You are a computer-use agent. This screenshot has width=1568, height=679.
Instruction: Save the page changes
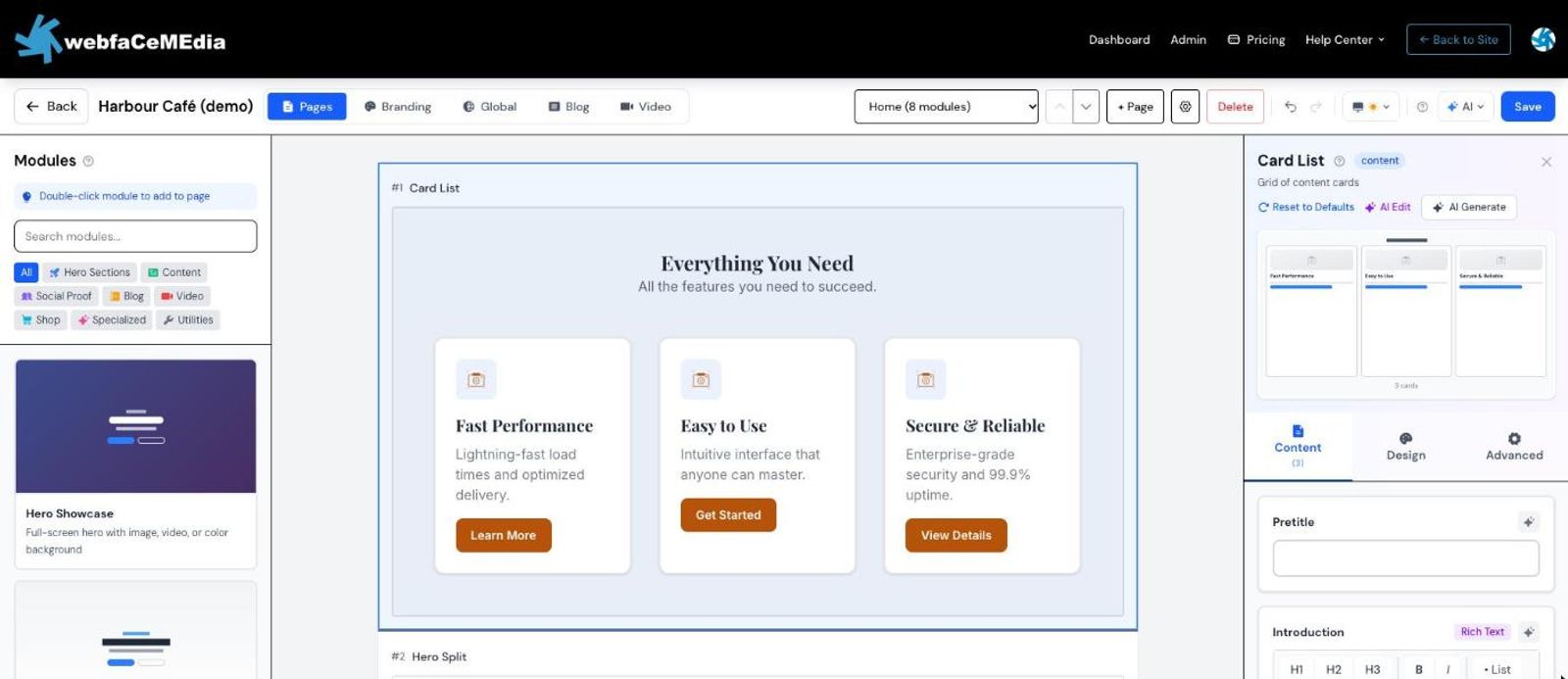(1528, 107)
